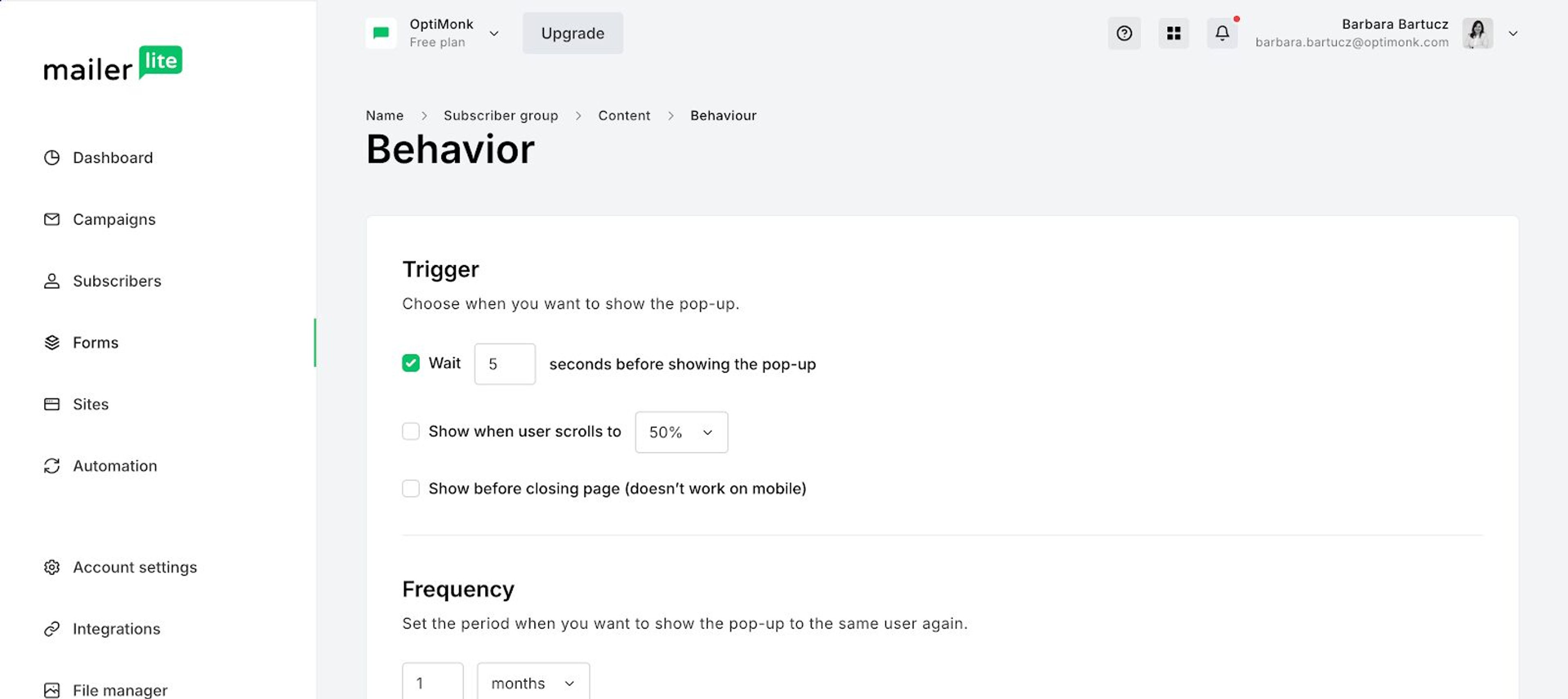Enable the Show when user scrolls trigger
Image resolution: width=1568 pixels, height=699 pixels.
[411, 431]
